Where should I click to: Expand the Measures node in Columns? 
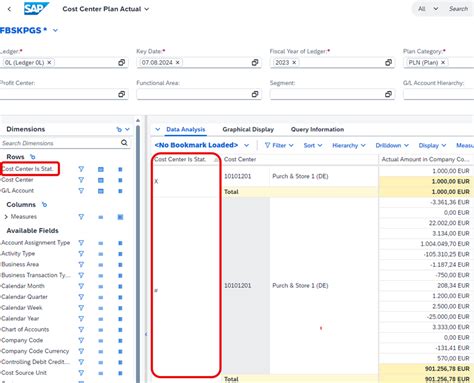tap(6, 217)
